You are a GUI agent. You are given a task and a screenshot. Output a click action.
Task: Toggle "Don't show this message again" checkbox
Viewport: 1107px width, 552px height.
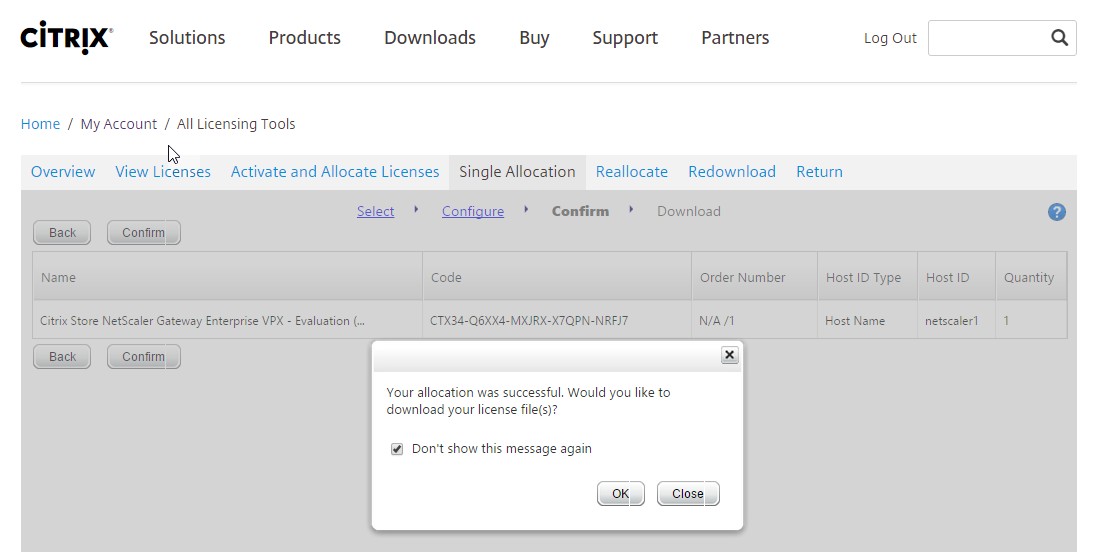tap(397, 449)
